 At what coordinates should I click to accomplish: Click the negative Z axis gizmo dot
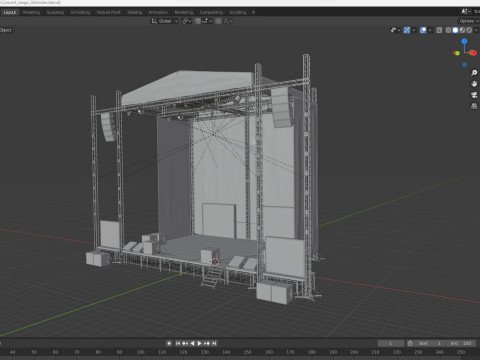pos(465,65)
